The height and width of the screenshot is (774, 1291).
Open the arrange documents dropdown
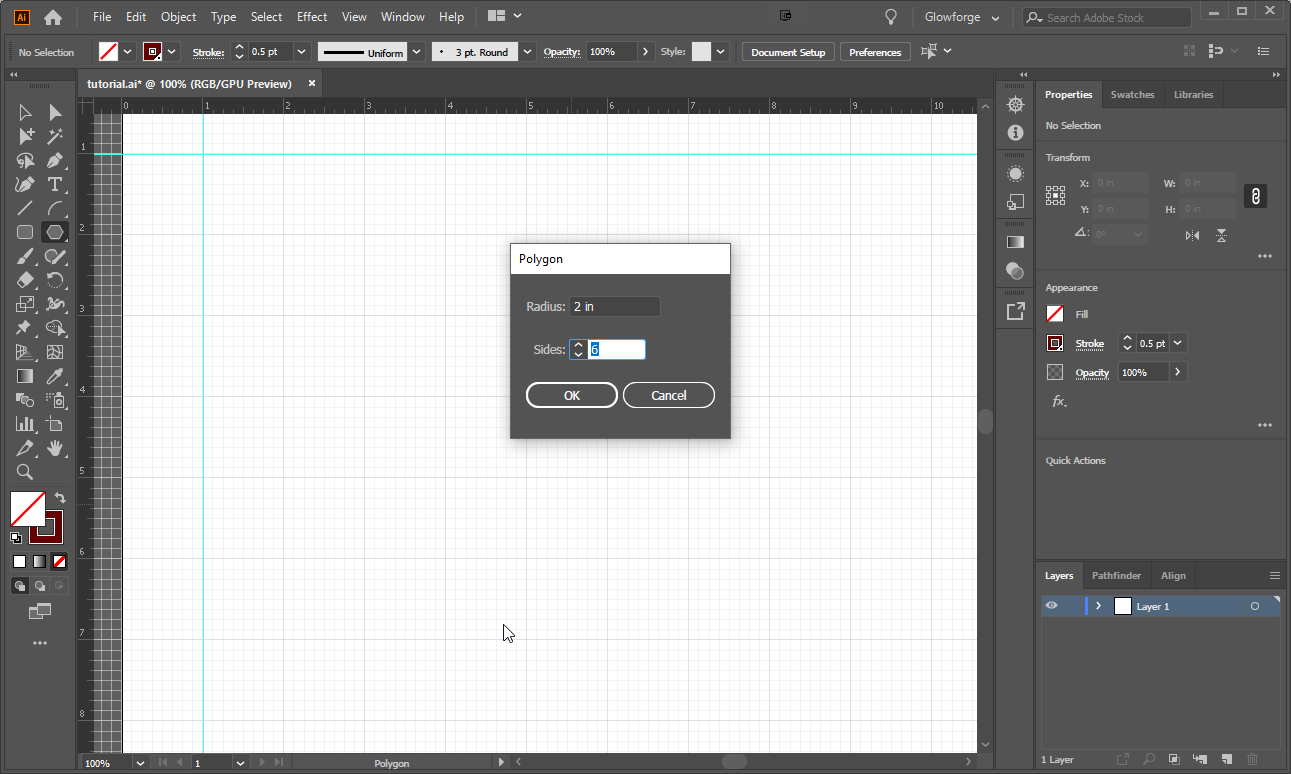505,17
